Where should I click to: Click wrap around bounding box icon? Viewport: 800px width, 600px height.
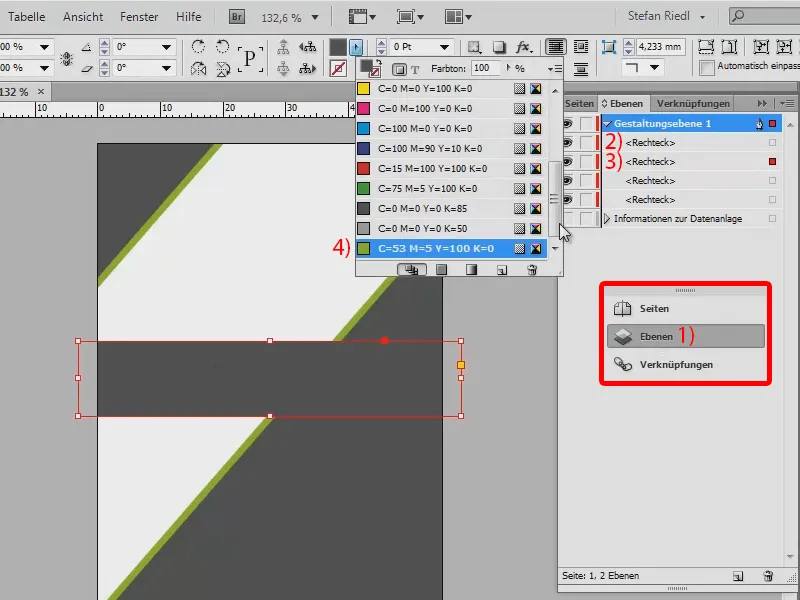581,47
